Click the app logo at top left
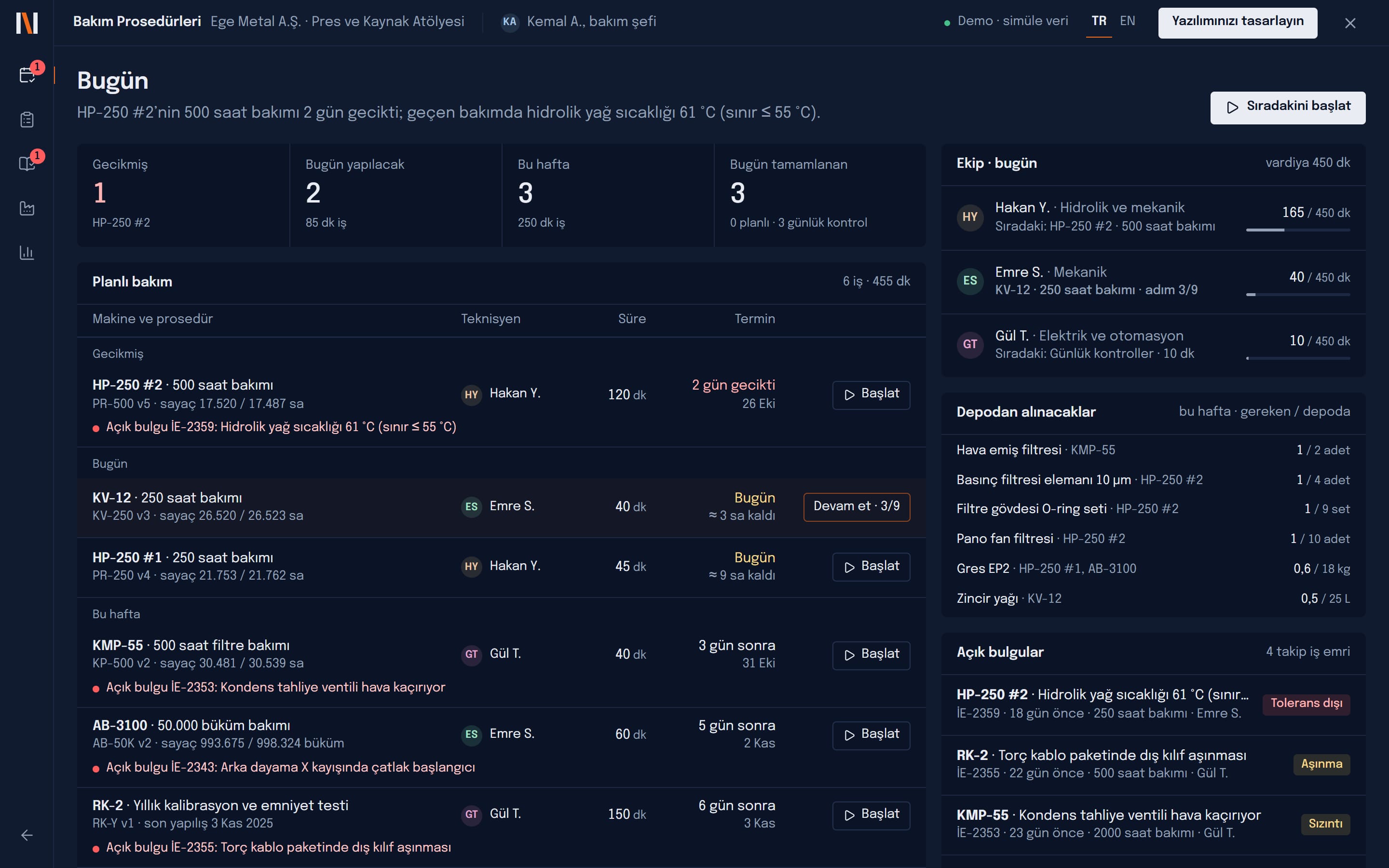Image resolution: width=1389 pixels, height=868 pixels. 27,23
